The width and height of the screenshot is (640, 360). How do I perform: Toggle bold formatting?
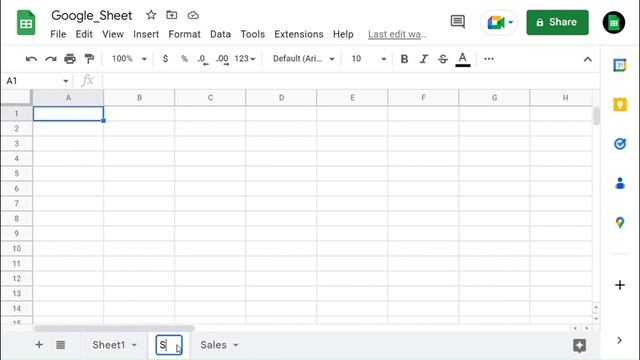click(404, 59)
